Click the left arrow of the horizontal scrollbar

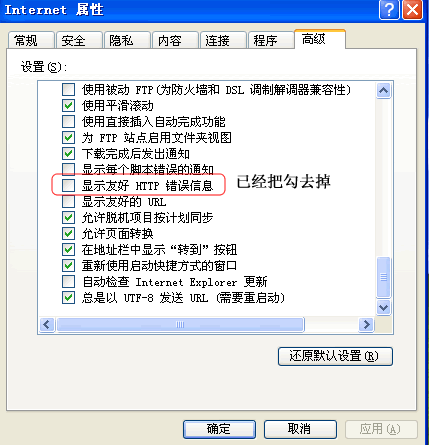pyautogui.click(x=47, y=324)
